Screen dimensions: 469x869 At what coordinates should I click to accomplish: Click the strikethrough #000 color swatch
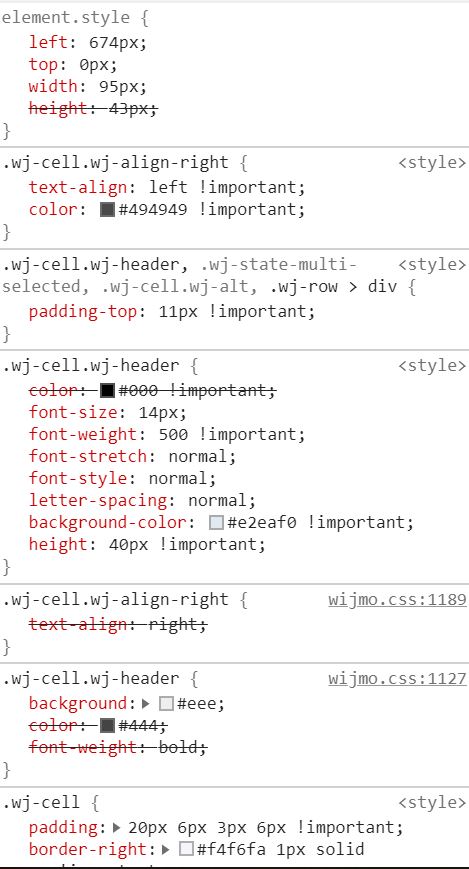tap(107, 391)
